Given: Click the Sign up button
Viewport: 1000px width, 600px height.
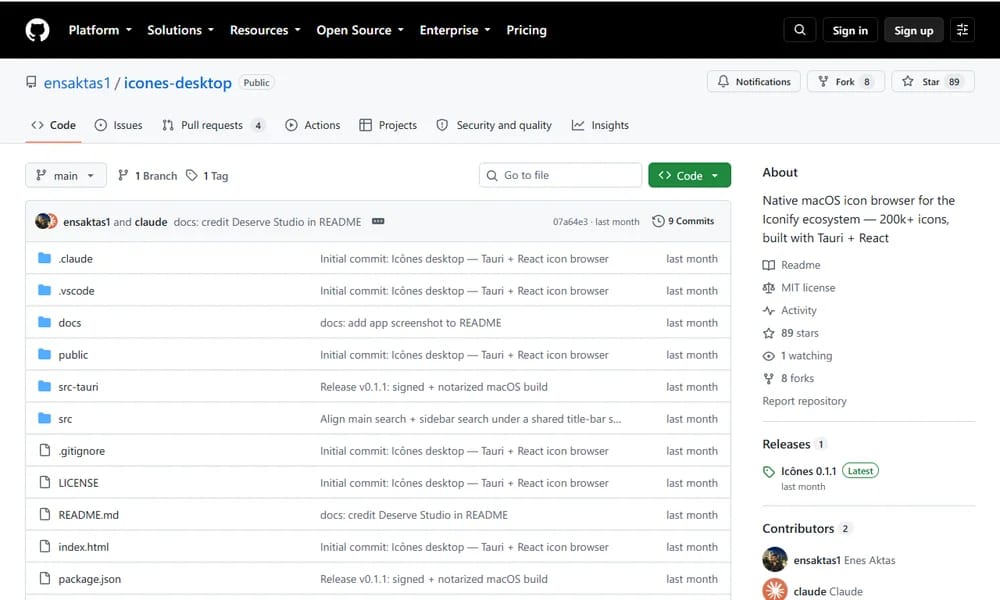Looking at the screenshot, I should [913, 30].
